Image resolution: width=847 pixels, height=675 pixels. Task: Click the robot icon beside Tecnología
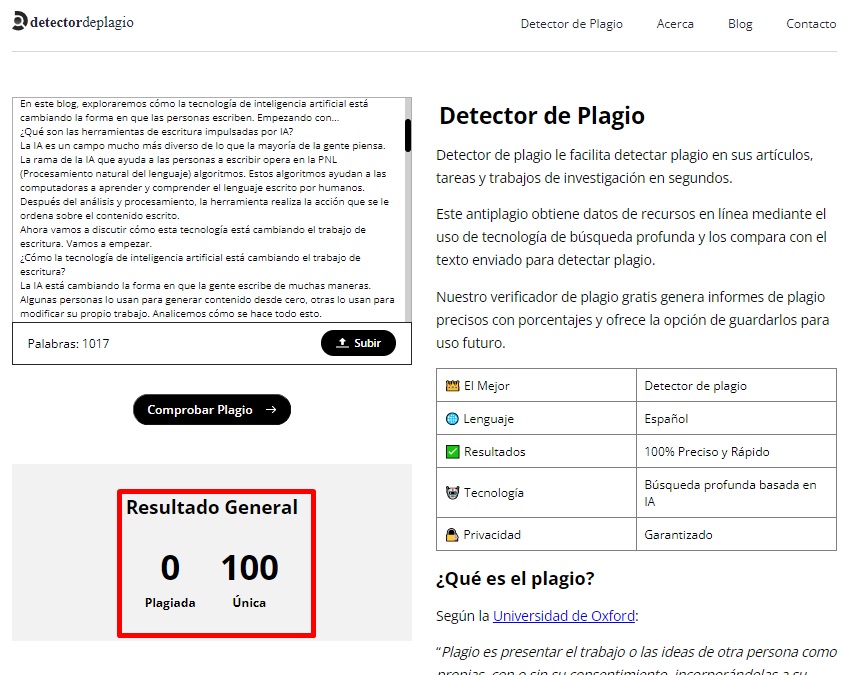(452, 493)
